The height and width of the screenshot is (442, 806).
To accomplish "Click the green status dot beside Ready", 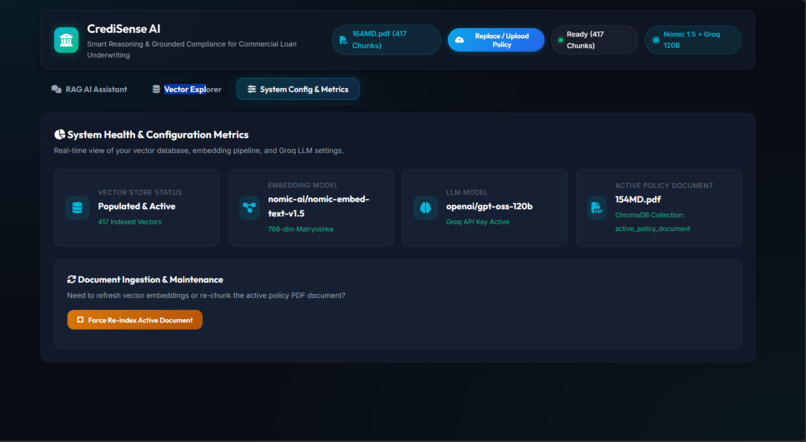I will [560, 40].
